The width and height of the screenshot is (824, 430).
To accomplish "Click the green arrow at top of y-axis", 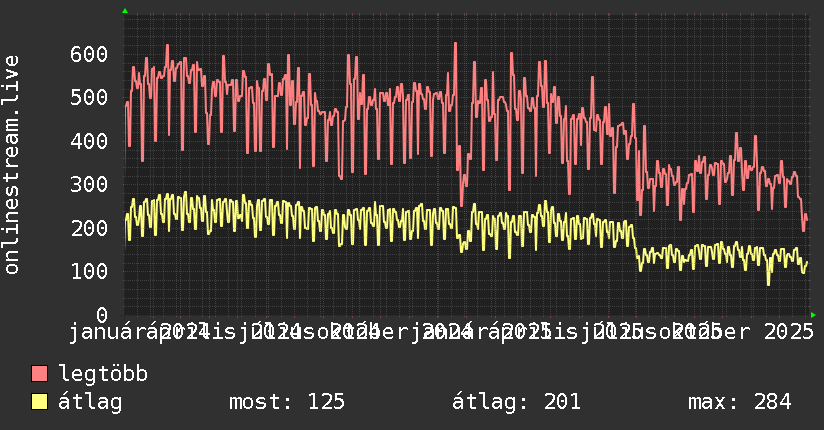I will 125,11.
